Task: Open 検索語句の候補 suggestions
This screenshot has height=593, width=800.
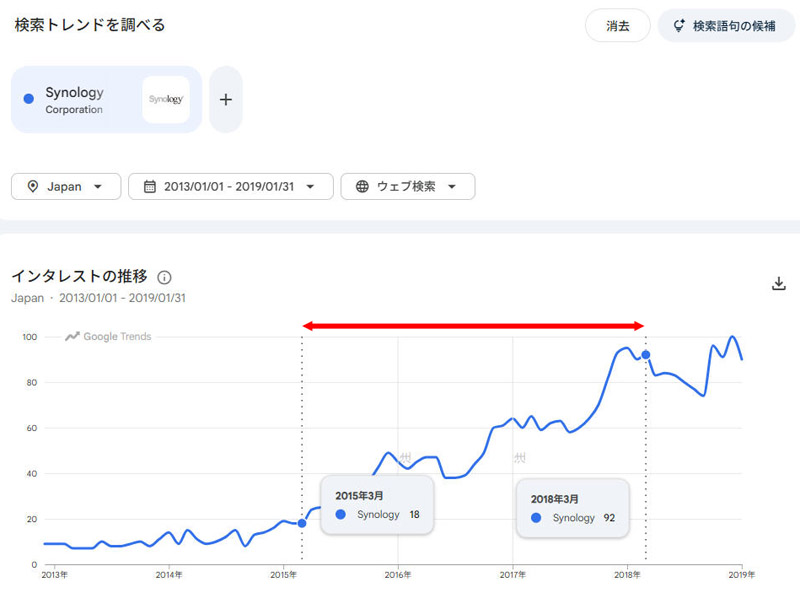Action: pyautogui.click(x=726, y=26)
